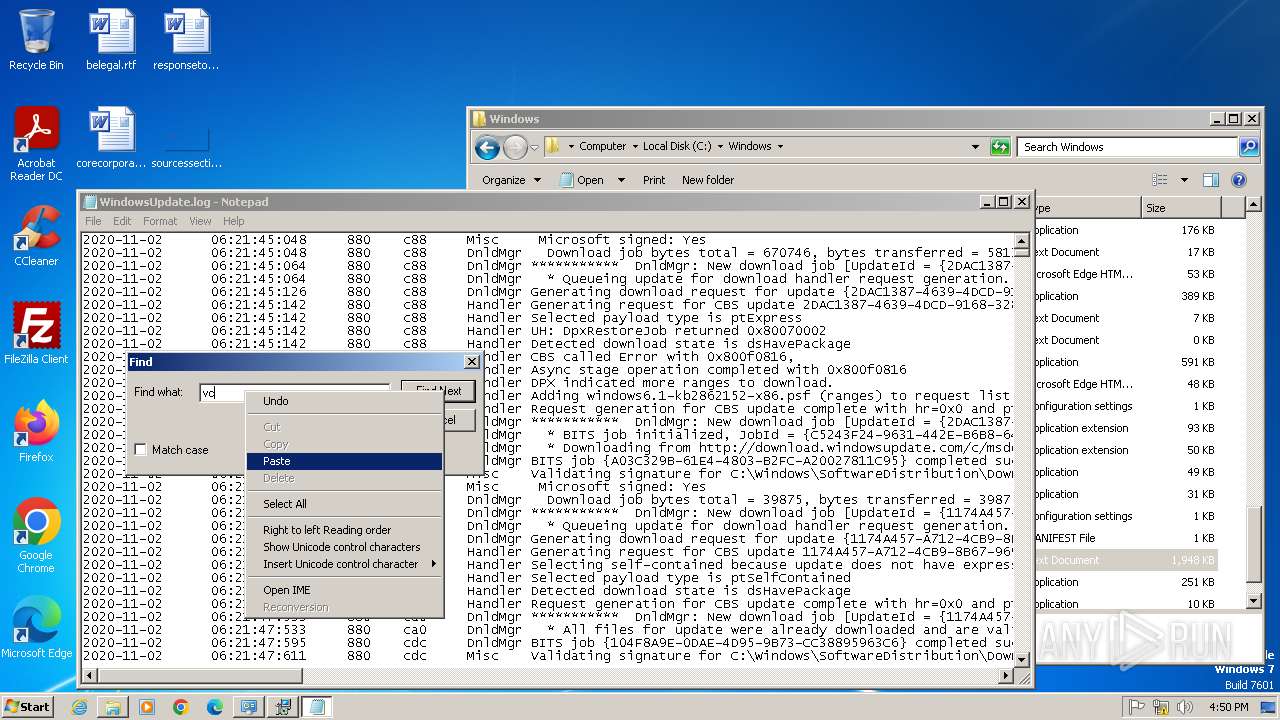Open Notepad's File menu

[93, 221]
